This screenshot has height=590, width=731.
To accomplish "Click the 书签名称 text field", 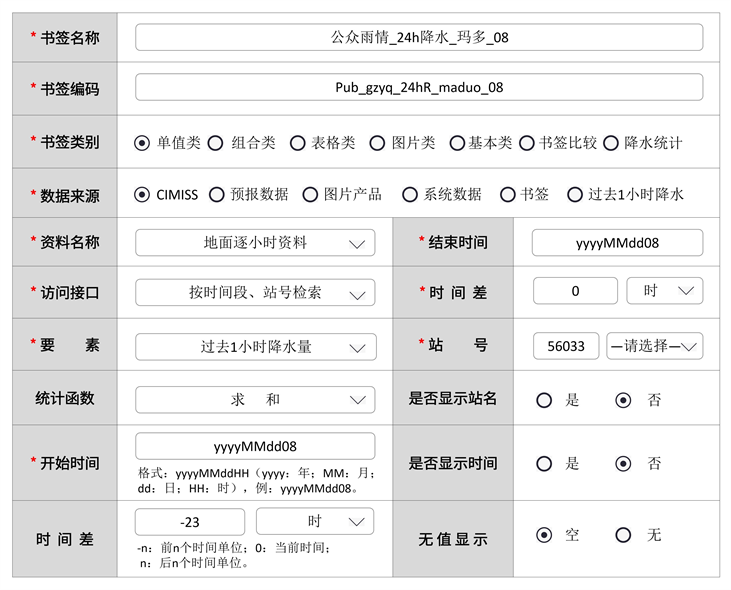I will (x=419, y=37).
